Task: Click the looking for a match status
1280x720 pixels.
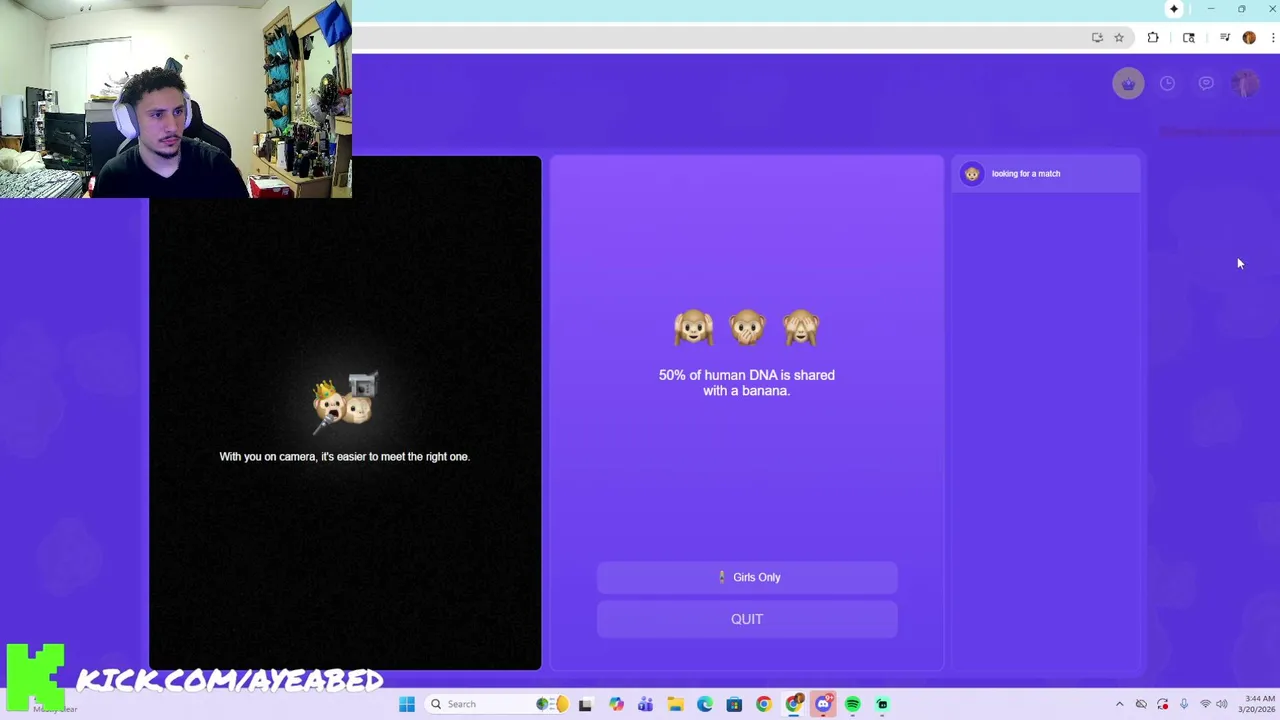Action: click(x=1026, y=174)
